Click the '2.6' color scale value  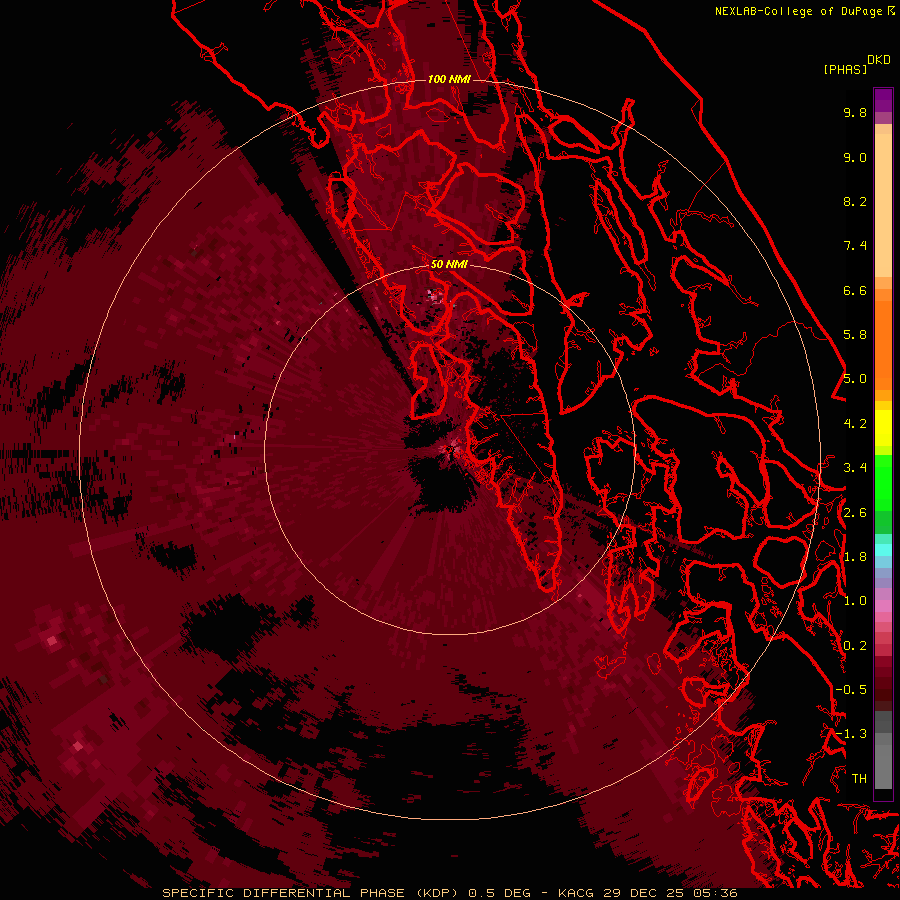click(x=855, y=513)
